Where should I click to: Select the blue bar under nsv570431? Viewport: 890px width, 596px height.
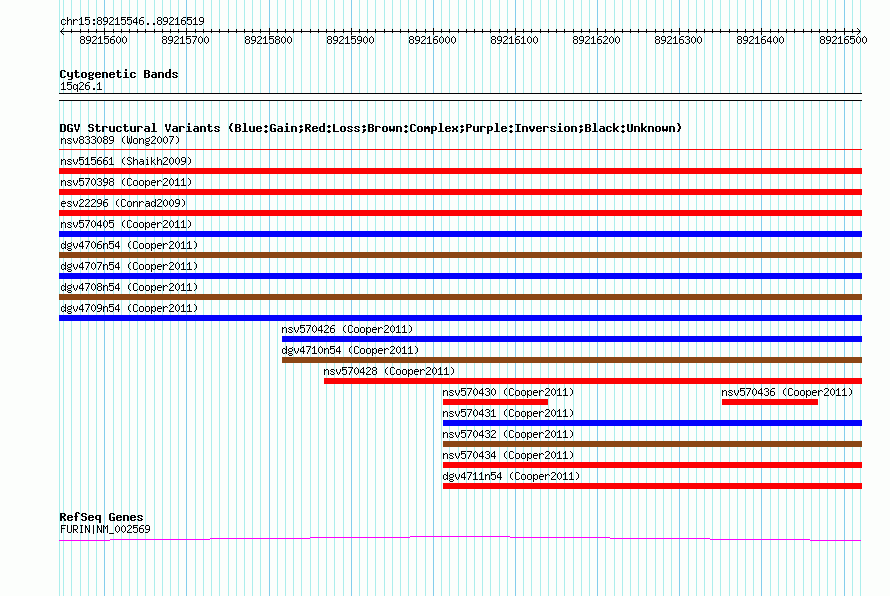click(652, 423)
